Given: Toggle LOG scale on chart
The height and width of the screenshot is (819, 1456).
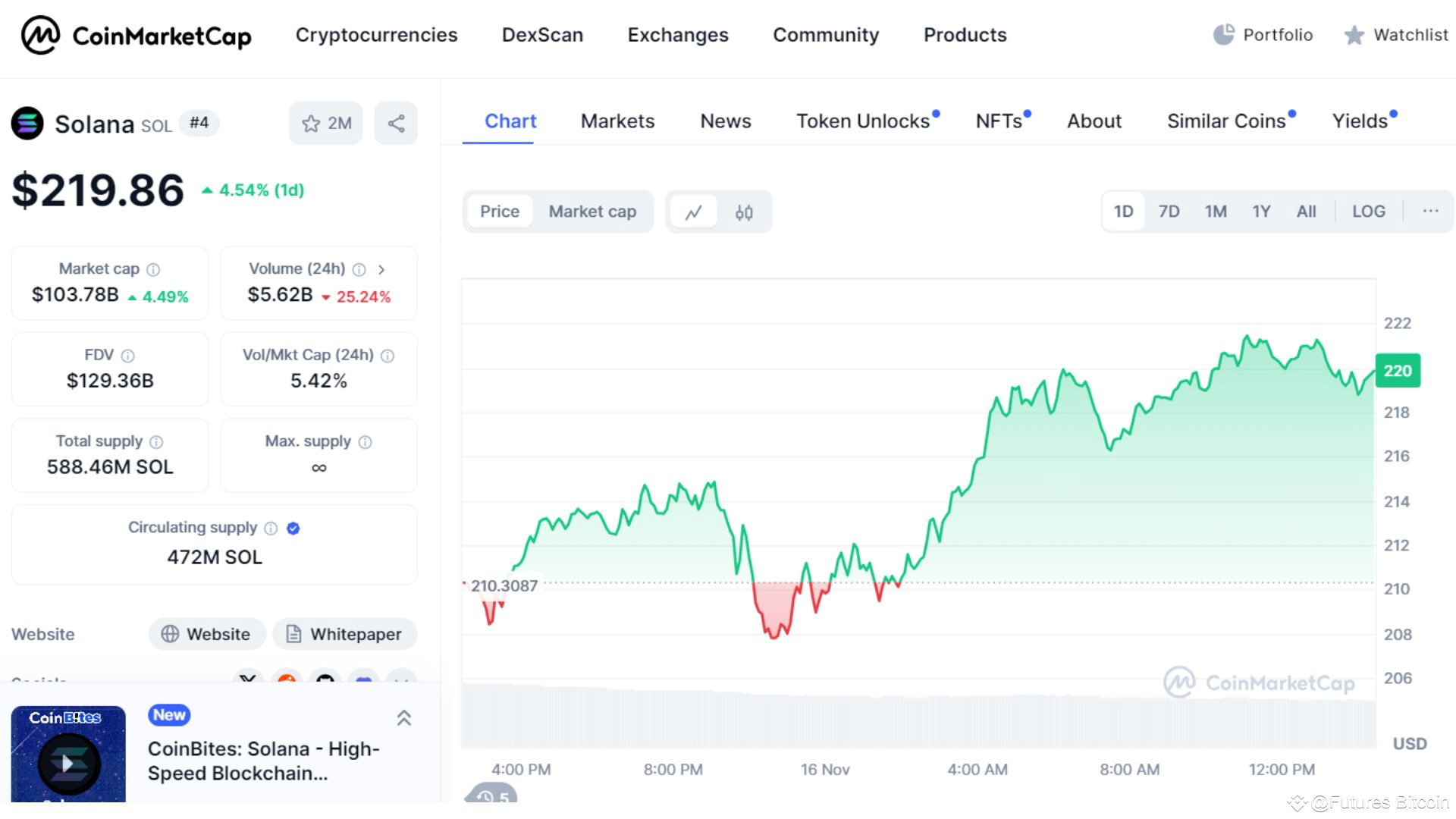Looking at the screenshot, I should click(x=1369, y=212).
